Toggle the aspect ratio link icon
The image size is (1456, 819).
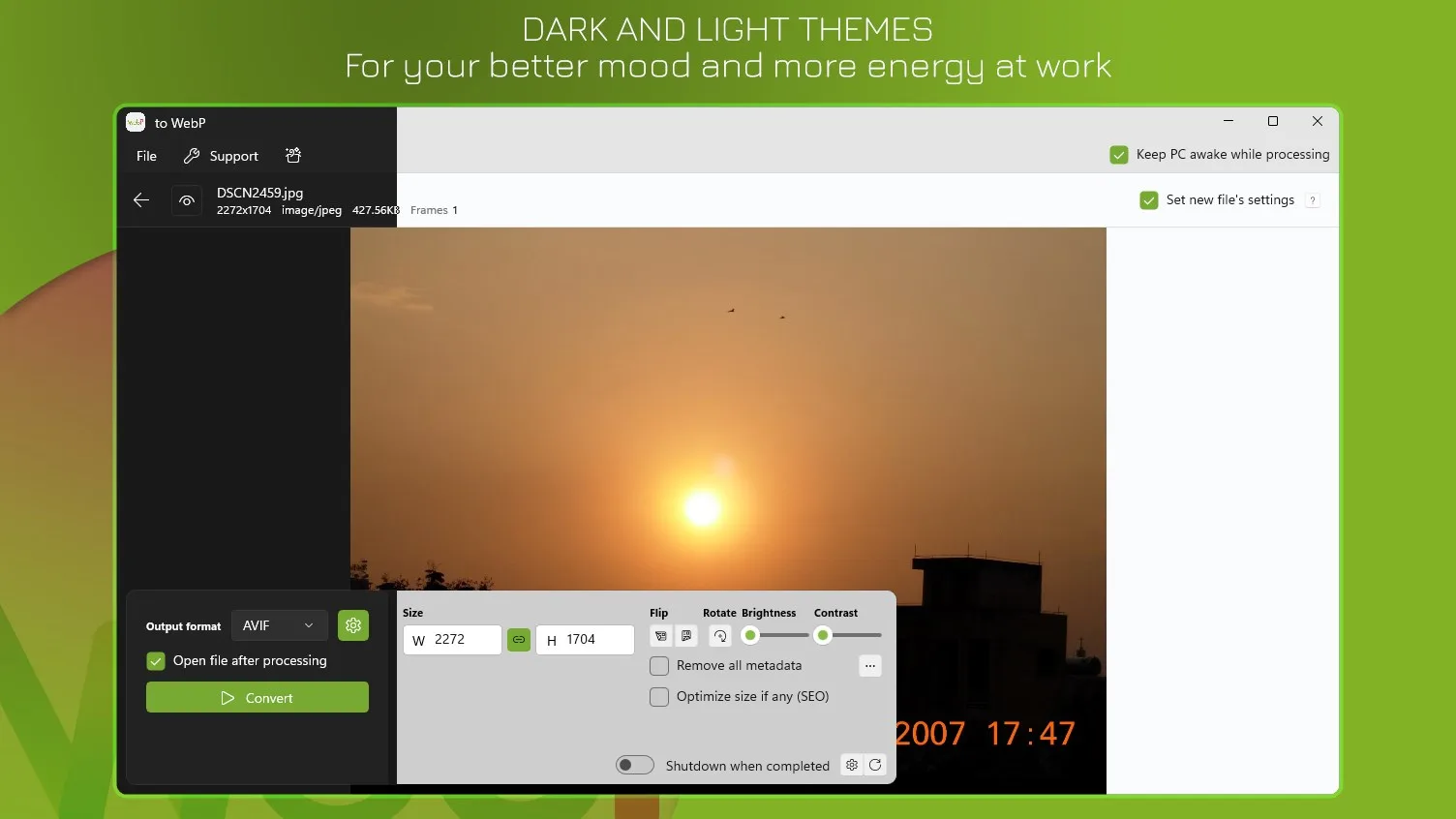(519, 640)
